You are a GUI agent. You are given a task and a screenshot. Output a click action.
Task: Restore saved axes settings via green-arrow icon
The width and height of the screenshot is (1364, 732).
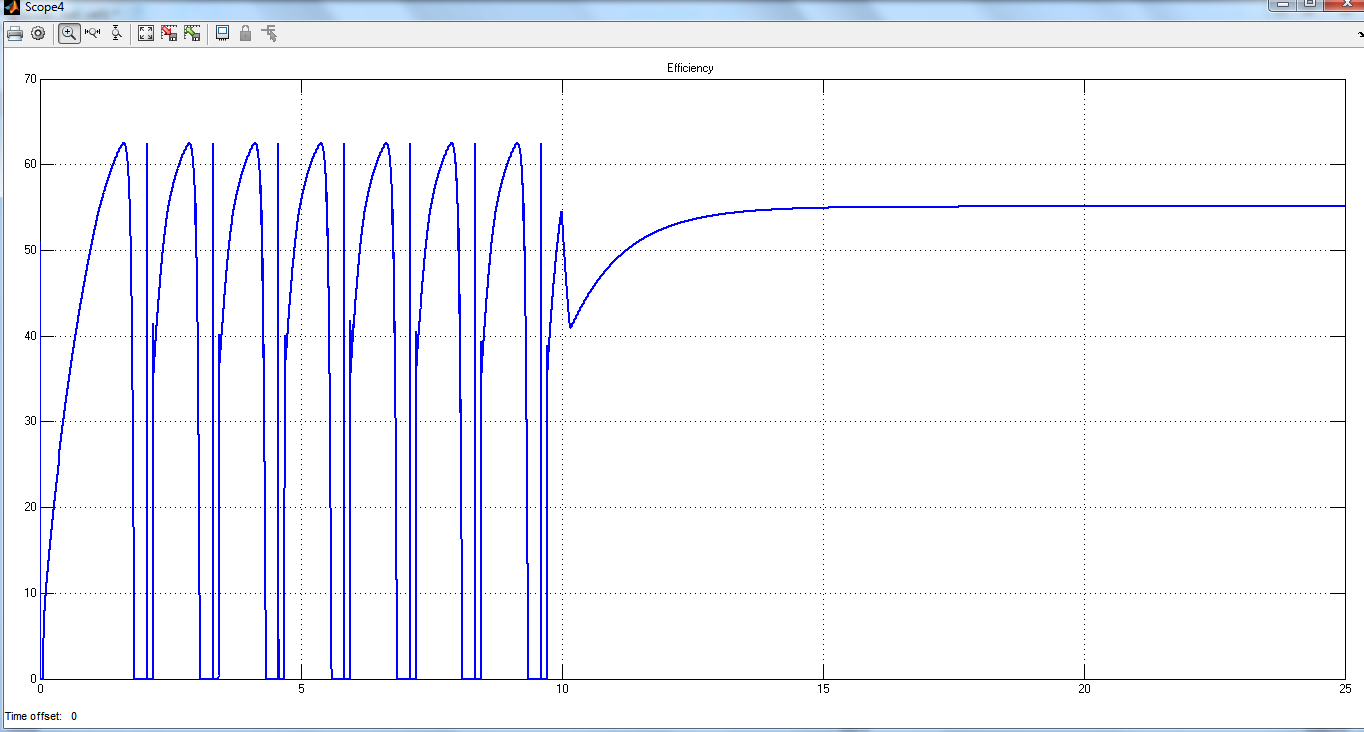click(192, 33)
